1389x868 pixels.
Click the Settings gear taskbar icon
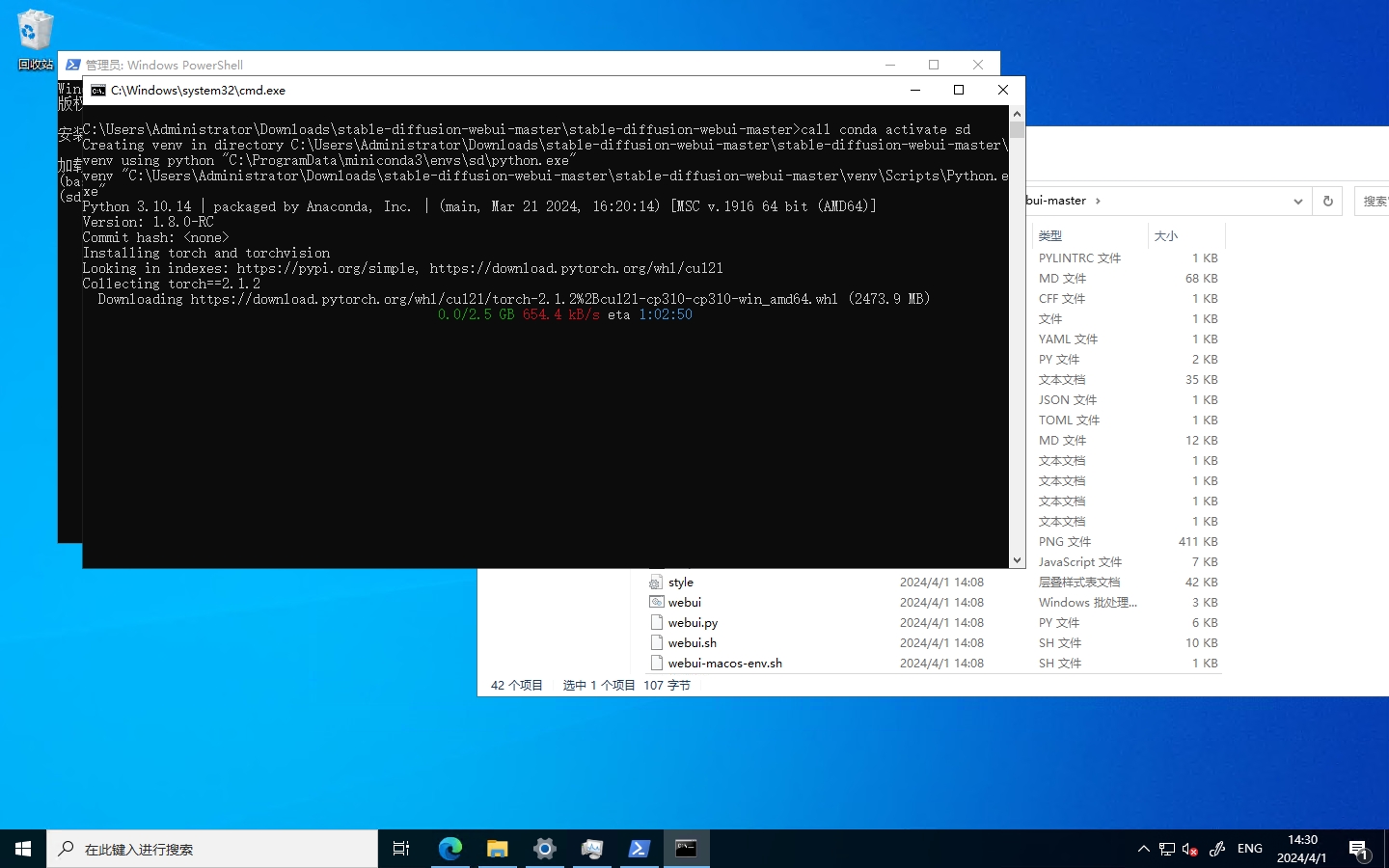coord(545,849)
